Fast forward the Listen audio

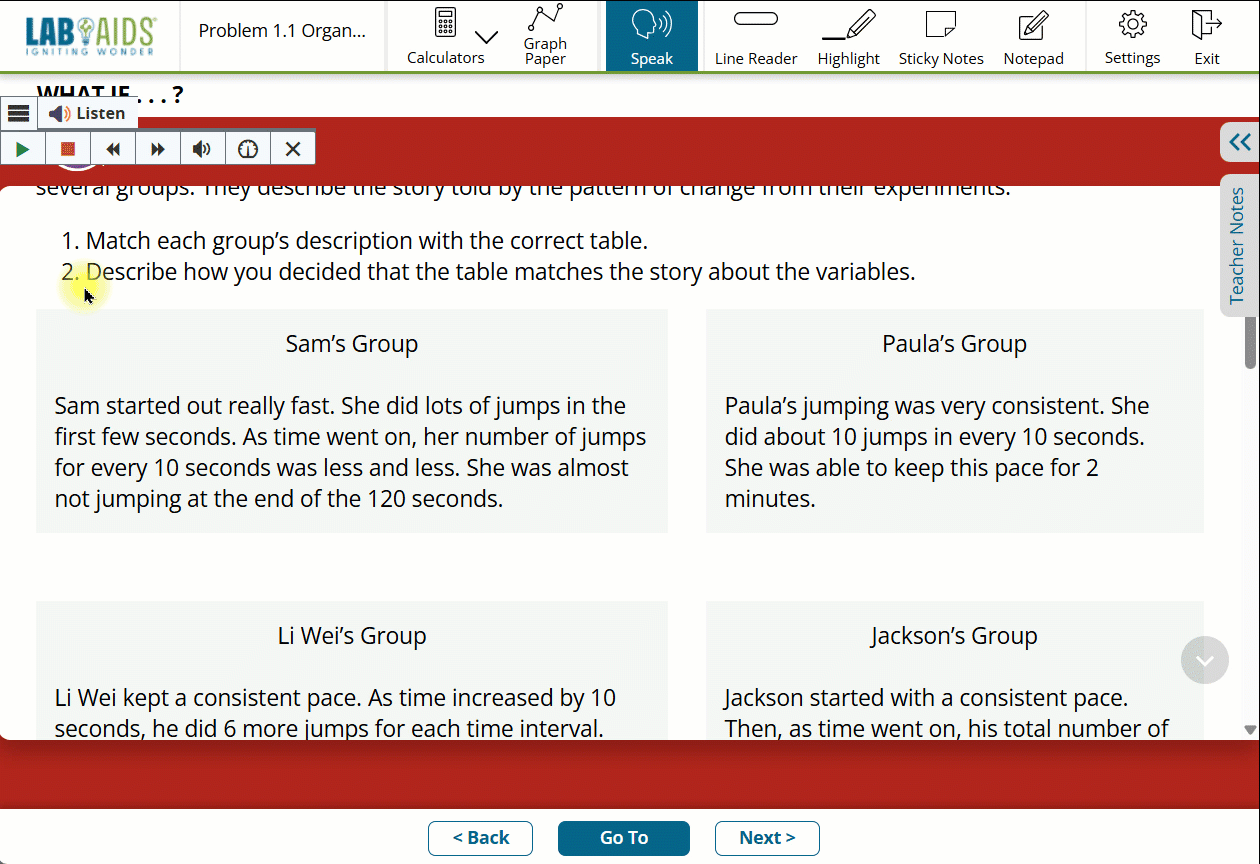[x=158, y=149]
